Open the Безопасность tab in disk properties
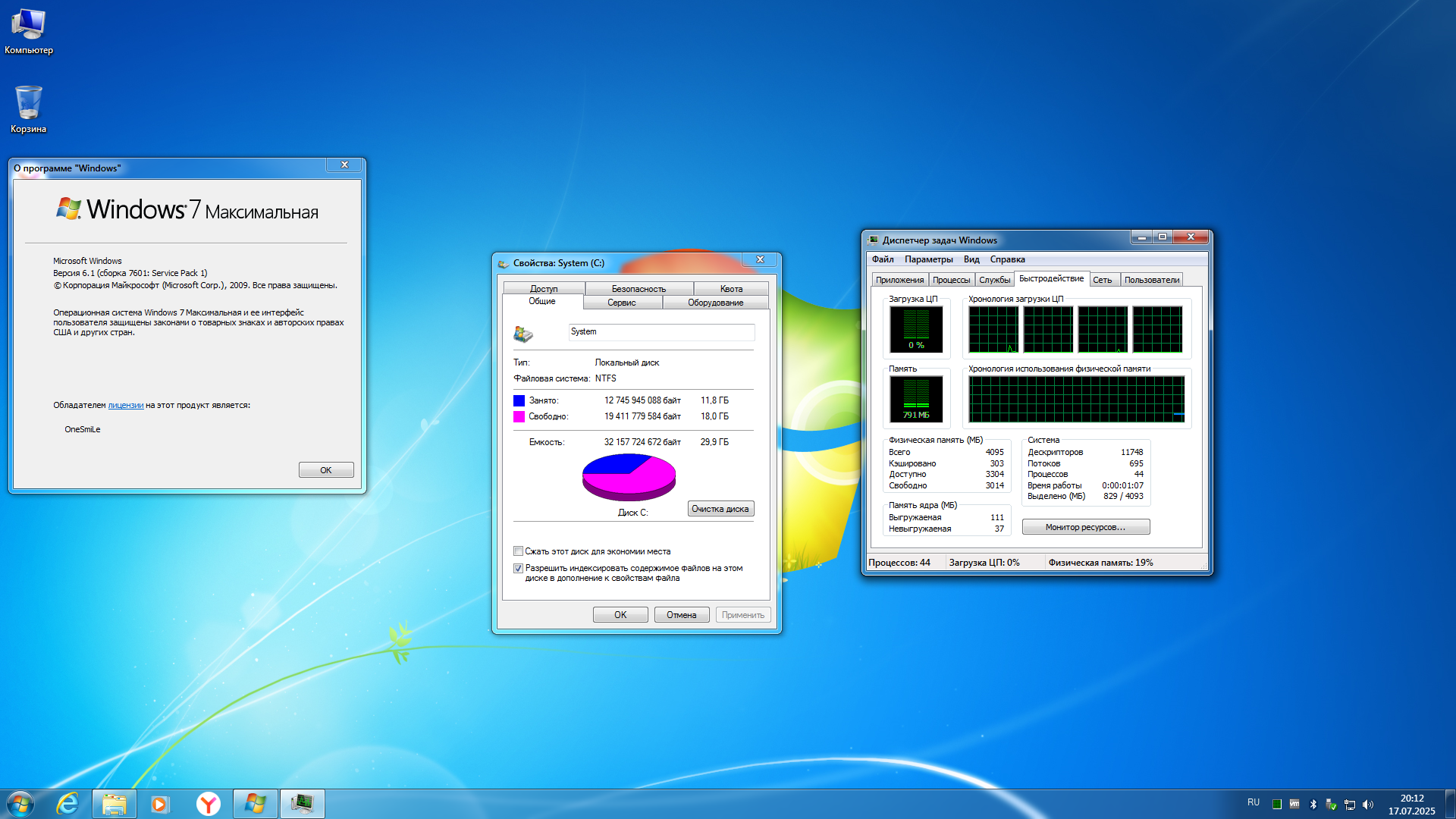Screen dimensions: 1456x819 coord(639,289)
